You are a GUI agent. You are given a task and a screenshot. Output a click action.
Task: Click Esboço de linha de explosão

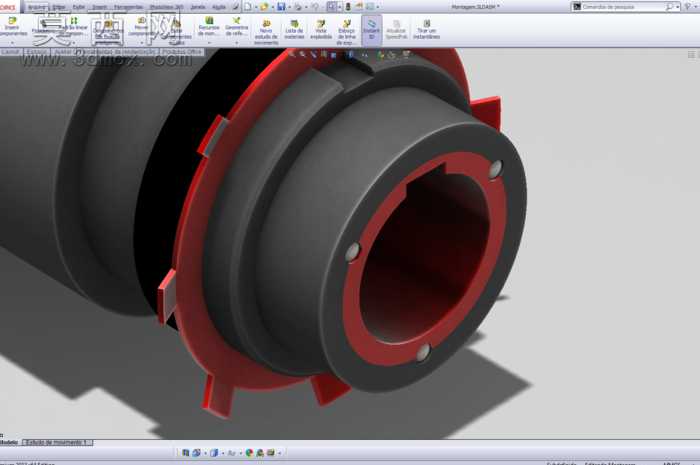tap(346, 31)
